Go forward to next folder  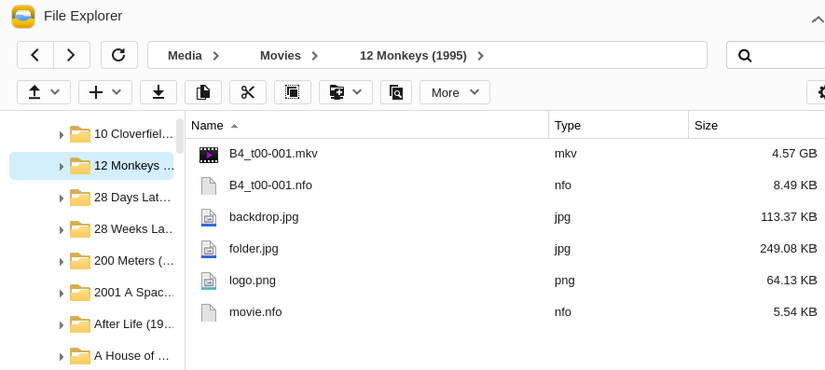point(72,55)
